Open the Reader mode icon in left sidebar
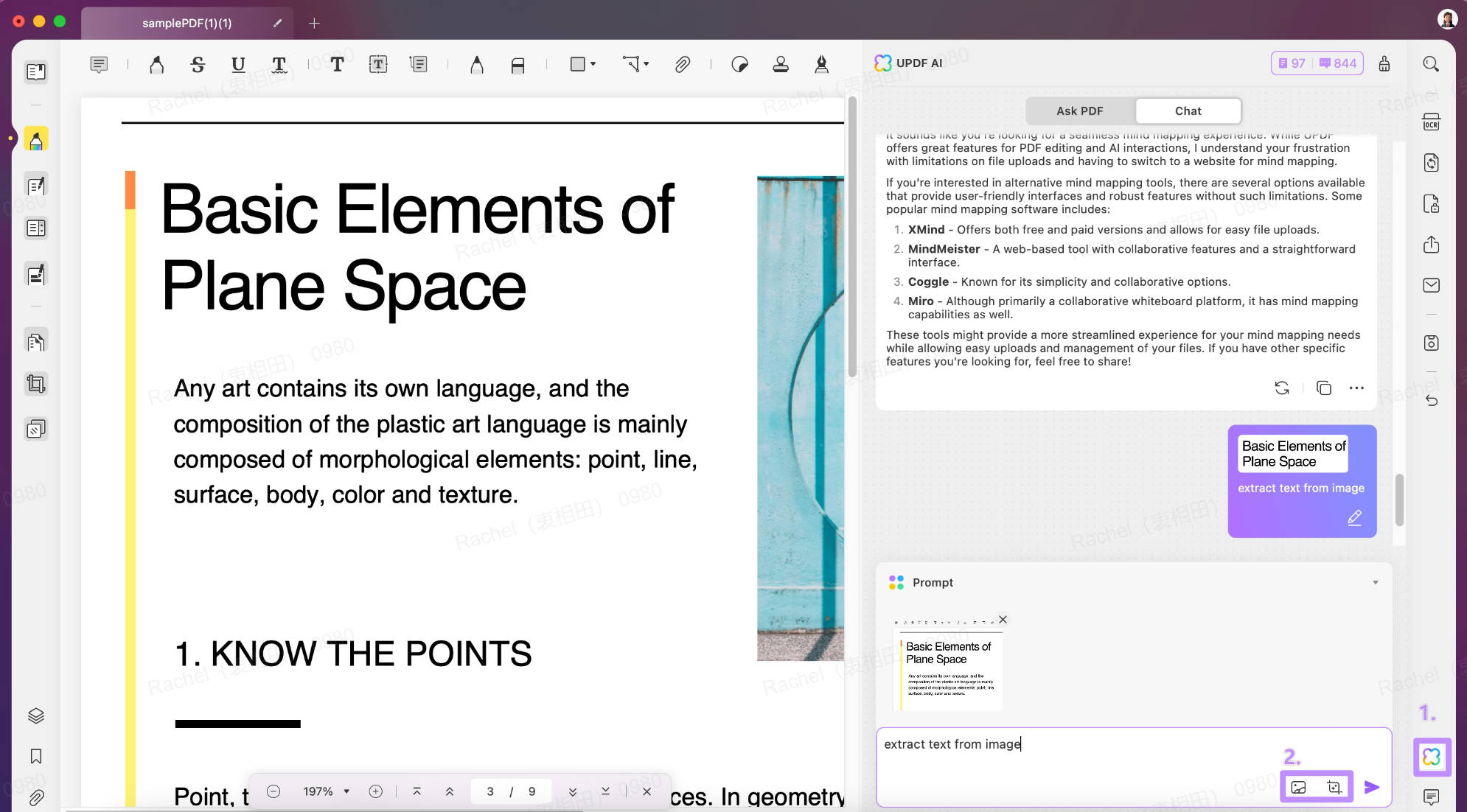Screen dimensions: 1467x812 [36, 71]
